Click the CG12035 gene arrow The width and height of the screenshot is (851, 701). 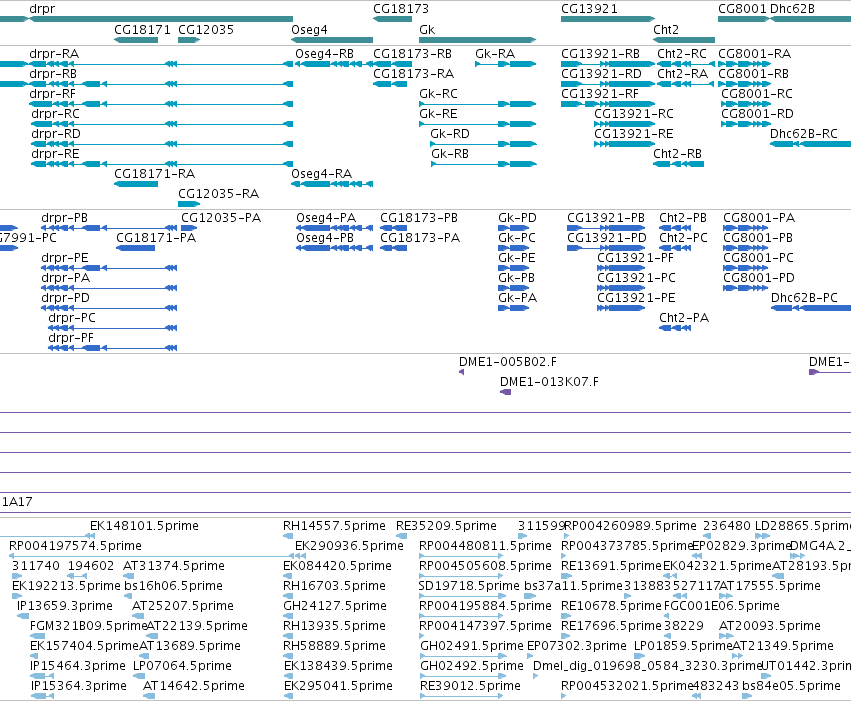pos(189,40)
